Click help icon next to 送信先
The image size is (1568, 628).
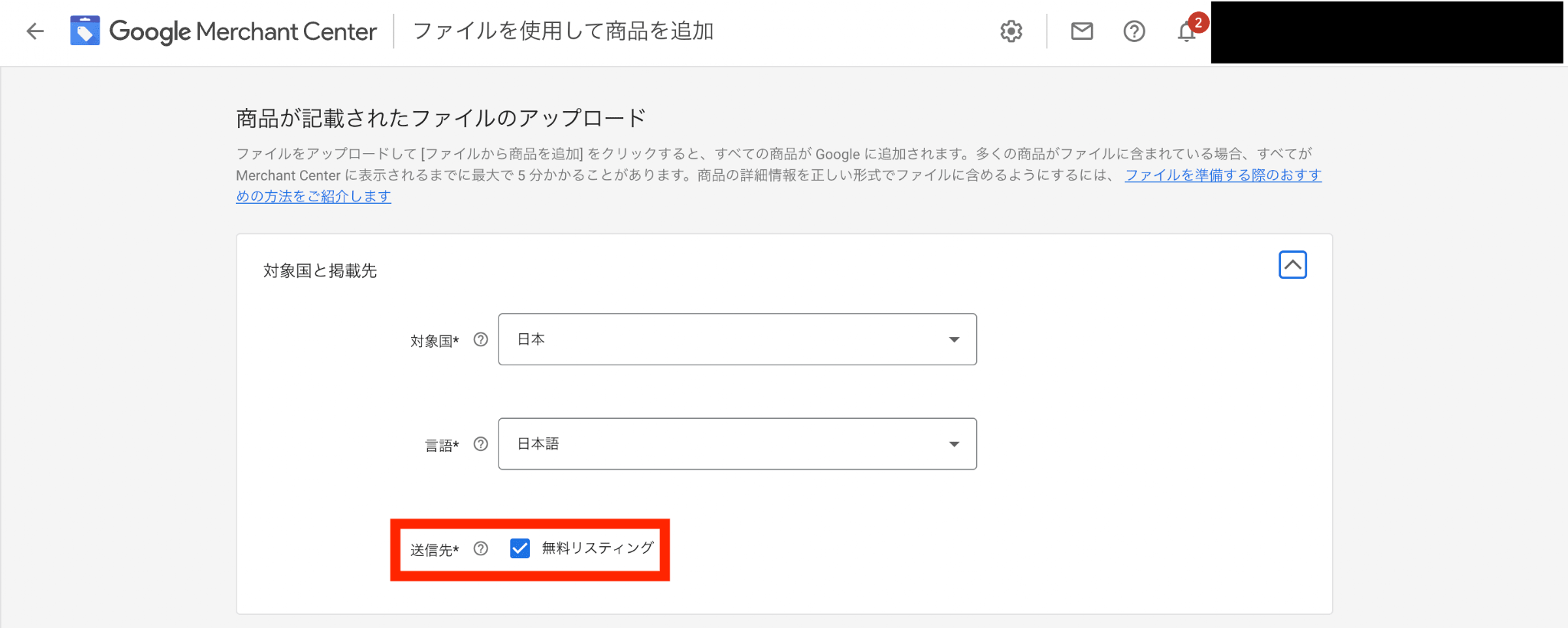point(481,548)
